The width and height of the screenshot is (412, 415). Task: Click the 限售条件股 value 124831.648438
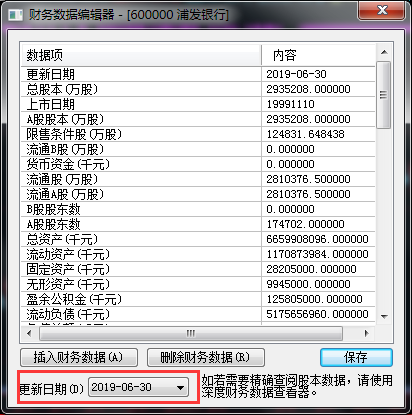coord(305,134)
